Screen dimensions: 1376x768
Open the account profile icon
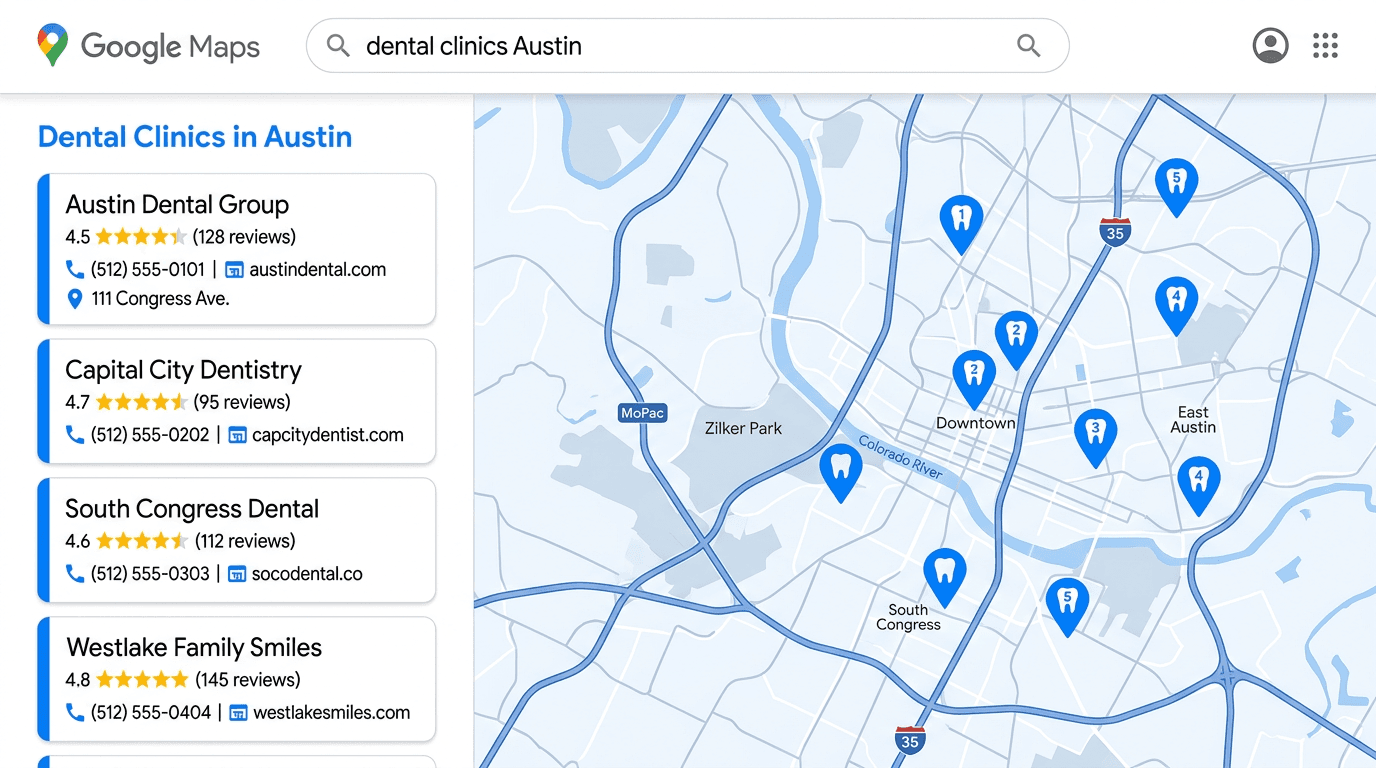click(1270, 45)
